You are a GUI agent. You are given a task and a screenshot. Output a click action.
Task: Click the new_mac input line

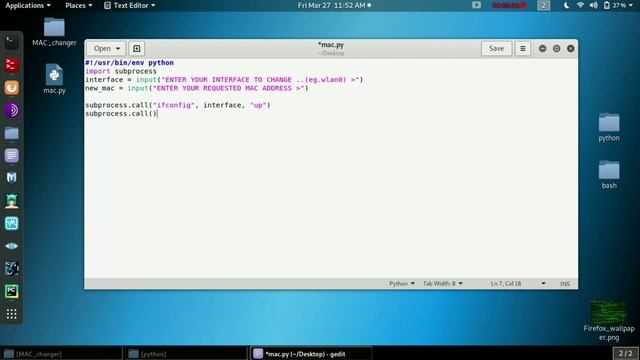197,88
